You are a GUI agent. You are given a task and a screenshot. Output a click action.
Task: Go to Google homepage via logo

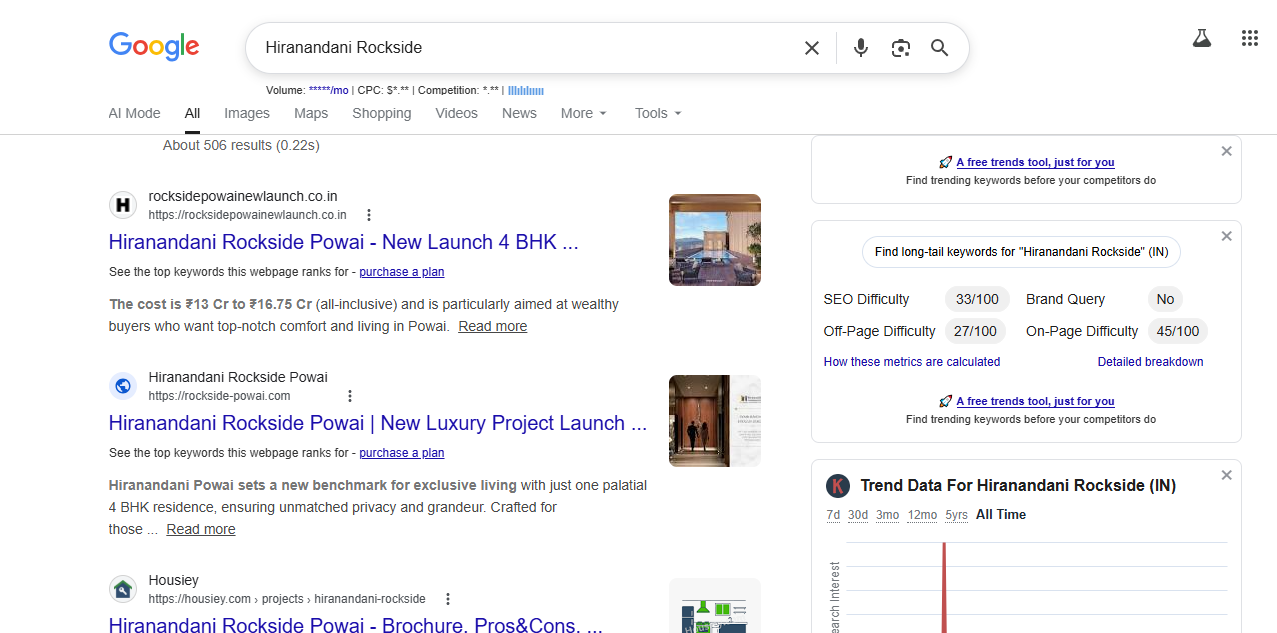pos(154,46)
